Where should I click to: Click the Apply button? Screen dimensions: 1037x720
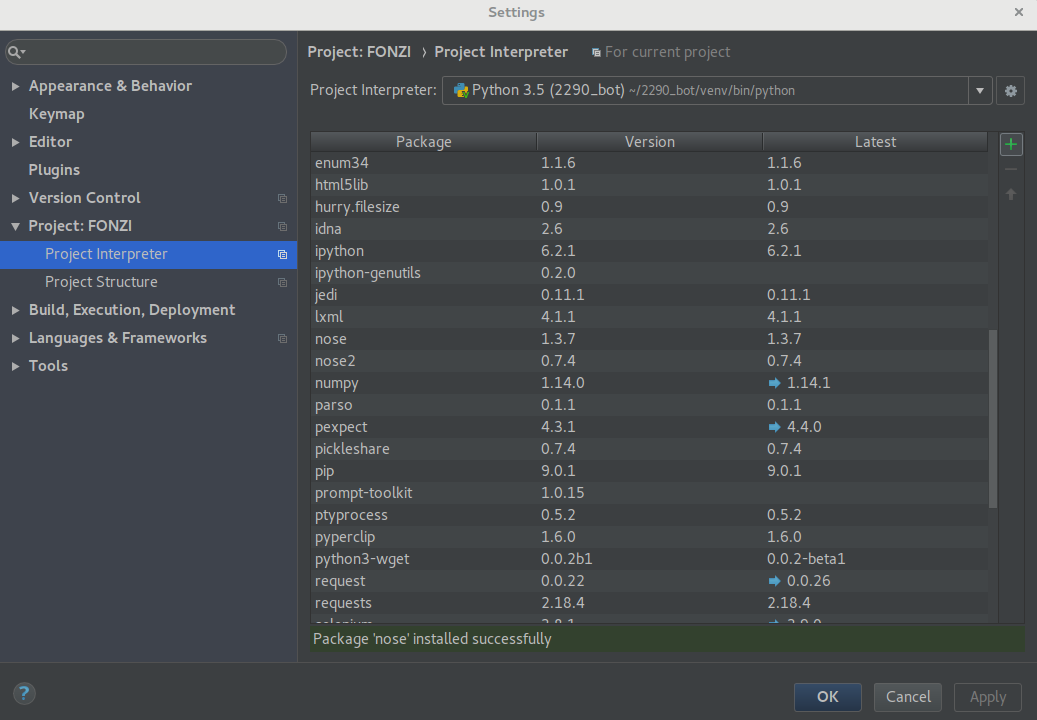tap(988, 697)
